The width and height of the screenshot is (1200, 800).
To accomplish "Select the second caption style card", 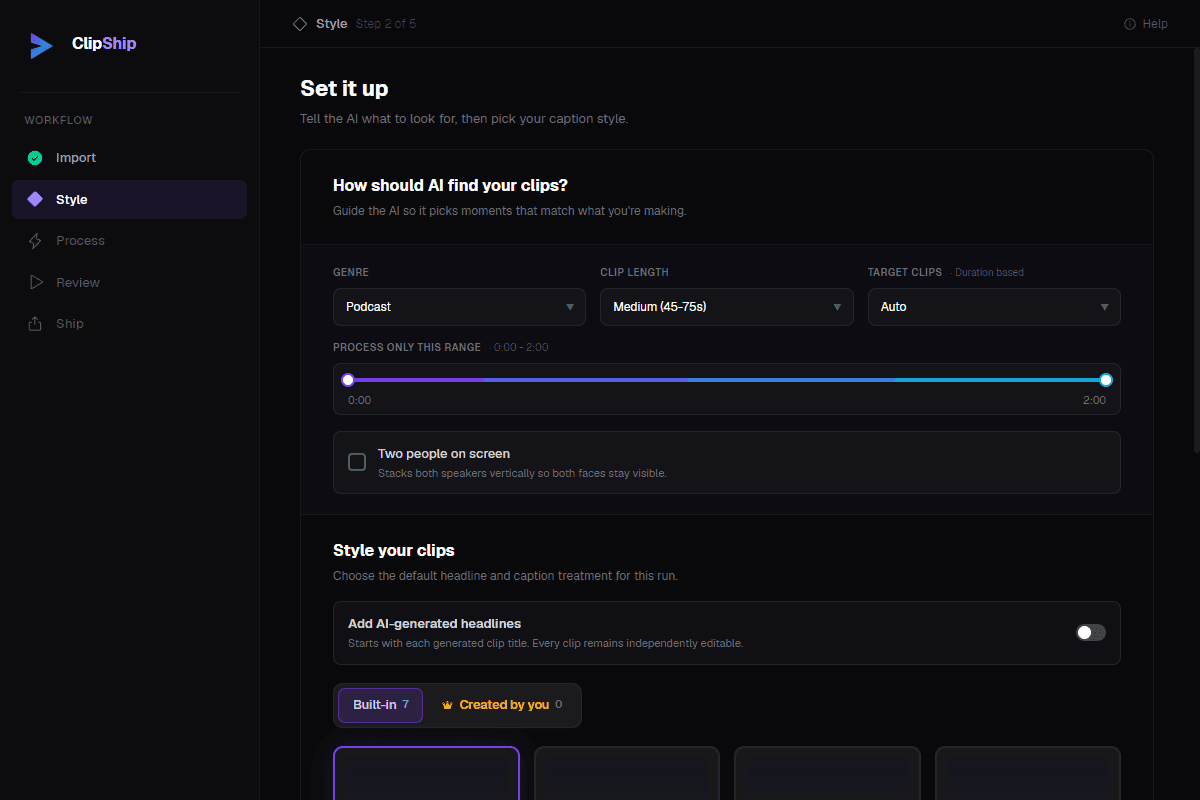I will pyautogui.click(x=627, y=773).
